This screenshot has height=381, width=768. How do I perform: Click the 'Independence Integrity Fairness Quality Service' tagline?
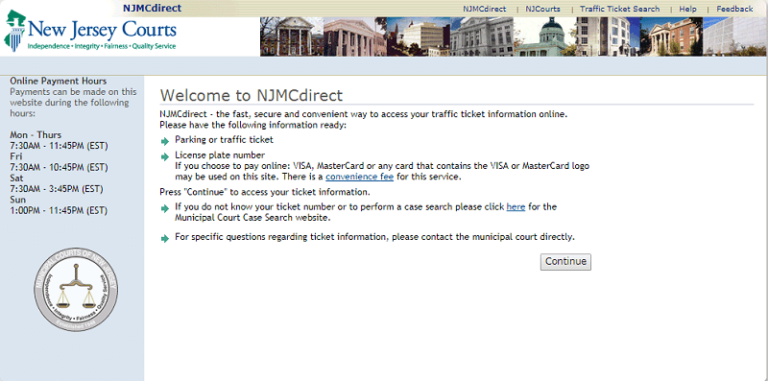click(x=101, y=47)
